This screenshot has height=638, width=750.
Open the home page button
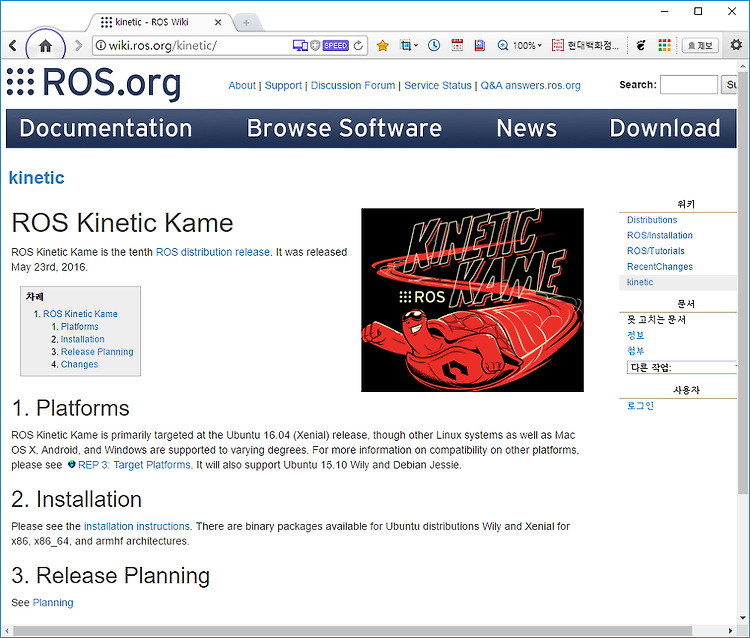[x=45, y=46]
